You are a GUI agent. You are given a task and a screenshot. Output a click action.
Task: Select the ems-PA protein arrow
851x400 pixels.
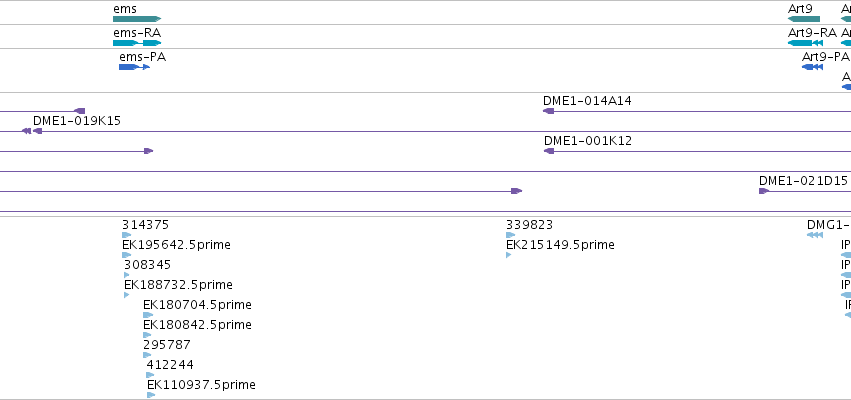(135, 67)
